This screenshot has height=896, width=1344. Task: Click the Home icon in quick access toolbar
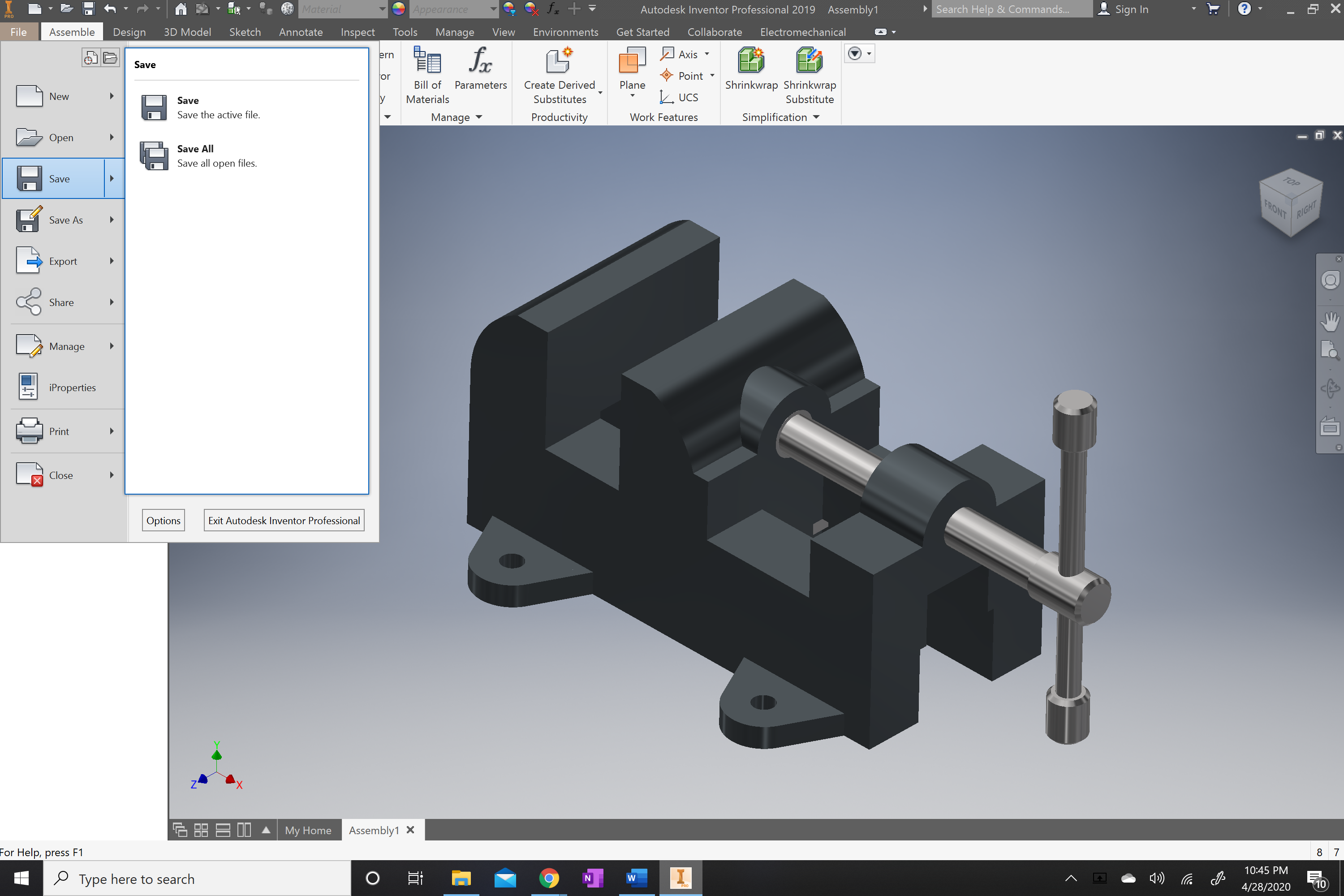(181, 9)
